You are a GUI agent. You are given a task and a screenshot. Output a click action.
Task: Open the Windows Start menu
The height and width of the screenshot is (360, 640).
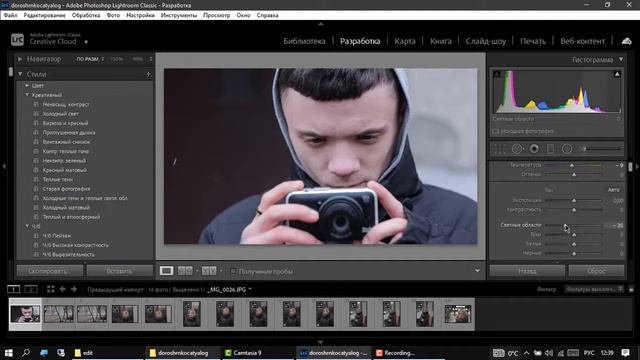click(x=9, y=353)
